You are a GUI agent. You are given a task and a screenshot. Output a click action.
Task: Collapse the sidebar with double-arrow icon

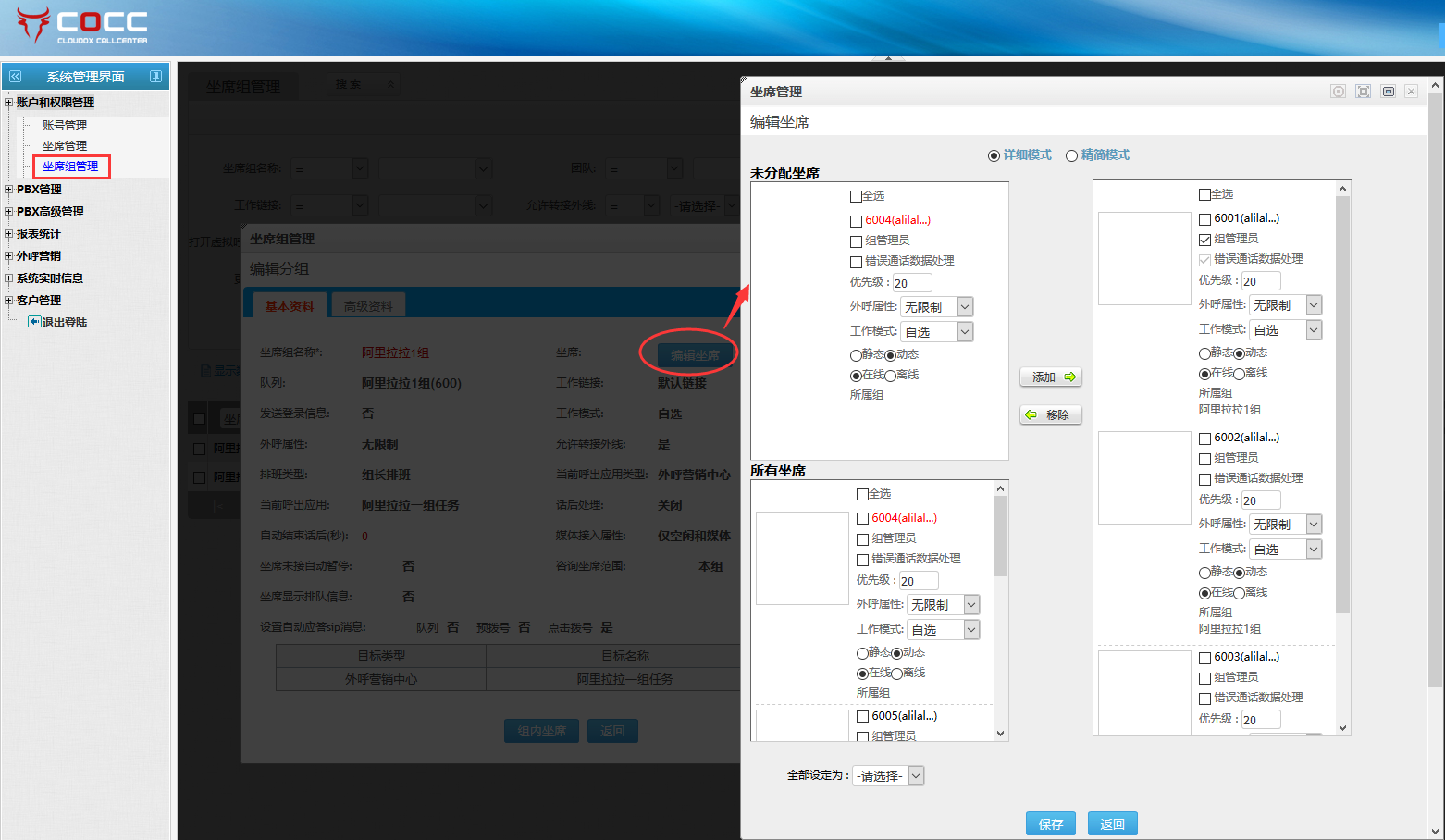(x=15, y=77)
